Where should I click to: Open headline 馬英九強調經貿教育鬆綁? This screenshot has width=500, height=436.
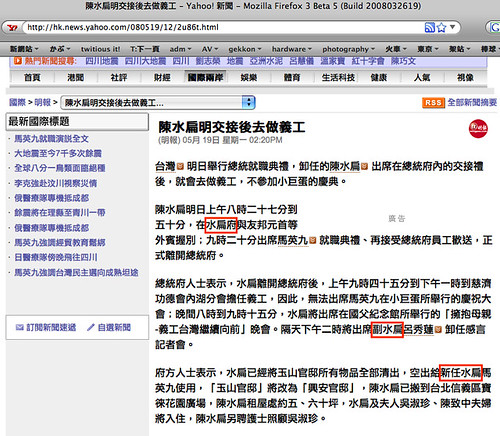point(60,242)
